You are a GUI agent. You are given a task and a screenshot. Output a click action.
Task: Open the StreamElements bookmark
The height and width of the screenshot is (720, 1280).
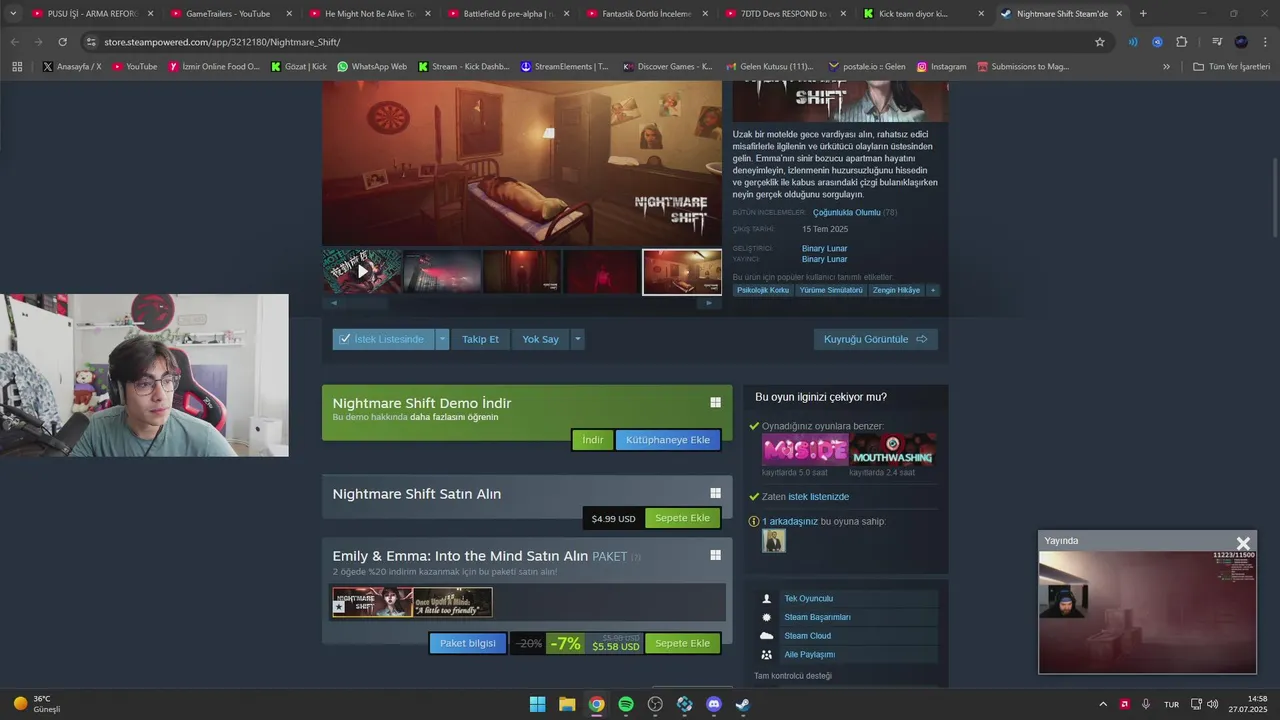click(x=564, y=66)
